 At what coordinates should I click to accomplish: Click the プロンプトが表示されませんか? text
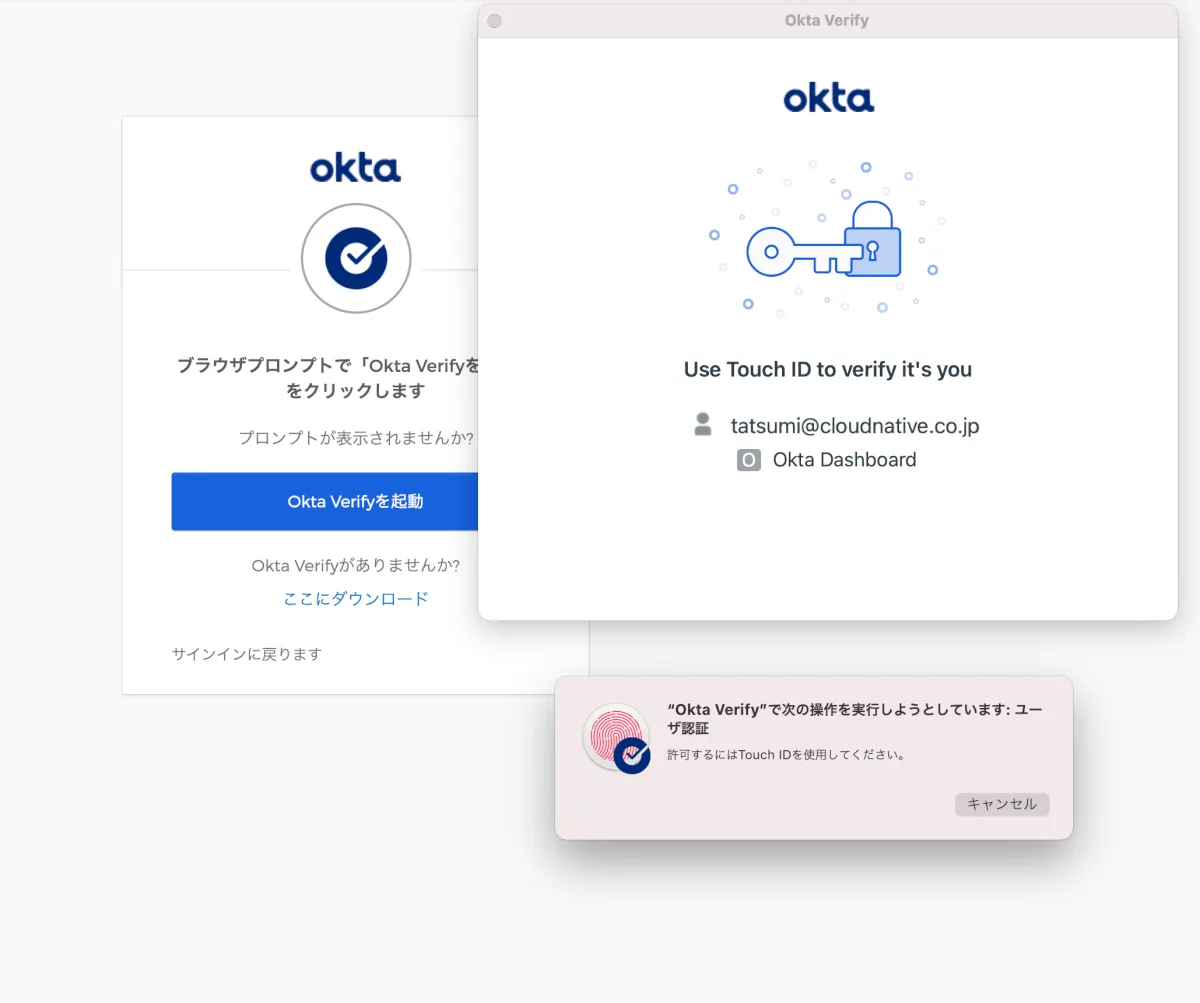click(356, 438)
